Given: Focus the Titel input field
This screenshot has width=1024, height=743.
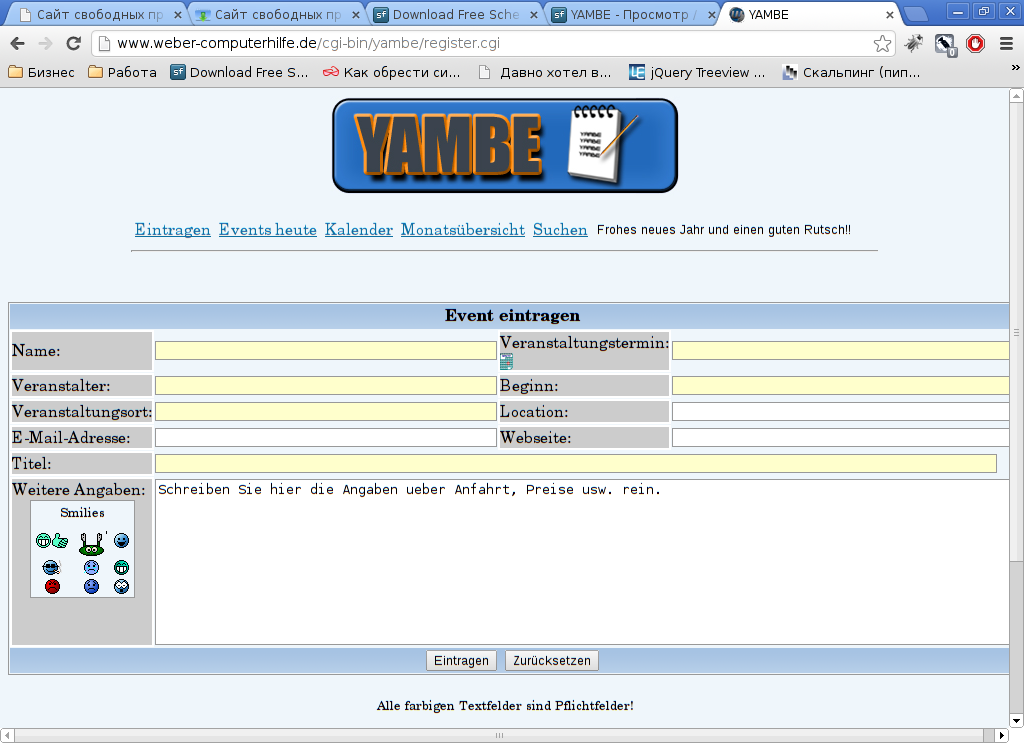Looking at the screenshot, I should click(x=576, y=464).
